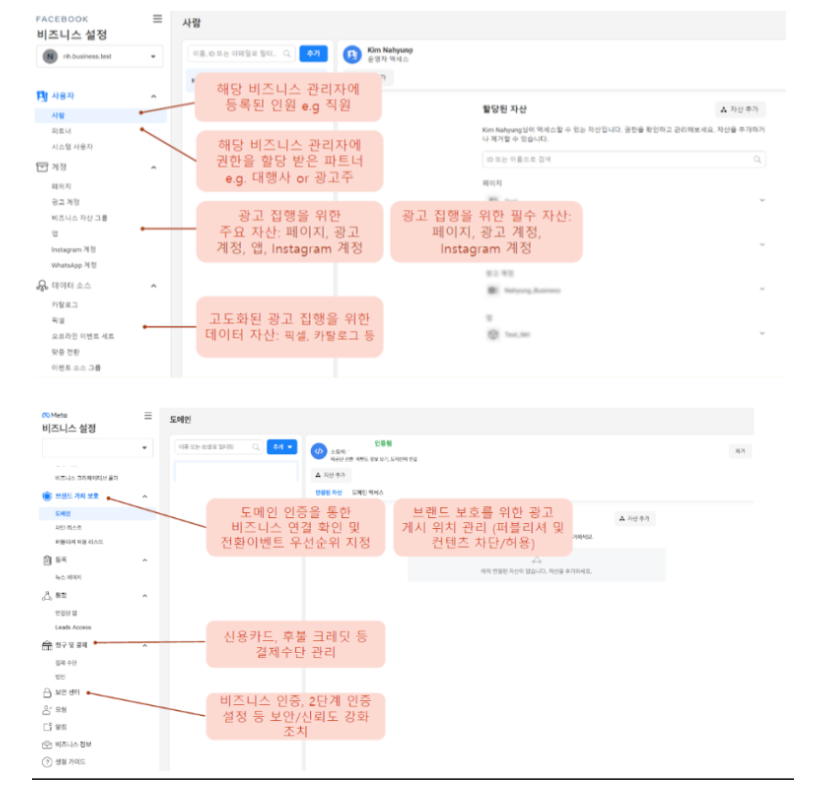This screenshot has height=794, width=813.
Task: Click the 보안 센터 lock icon
Action: (47, 692)
